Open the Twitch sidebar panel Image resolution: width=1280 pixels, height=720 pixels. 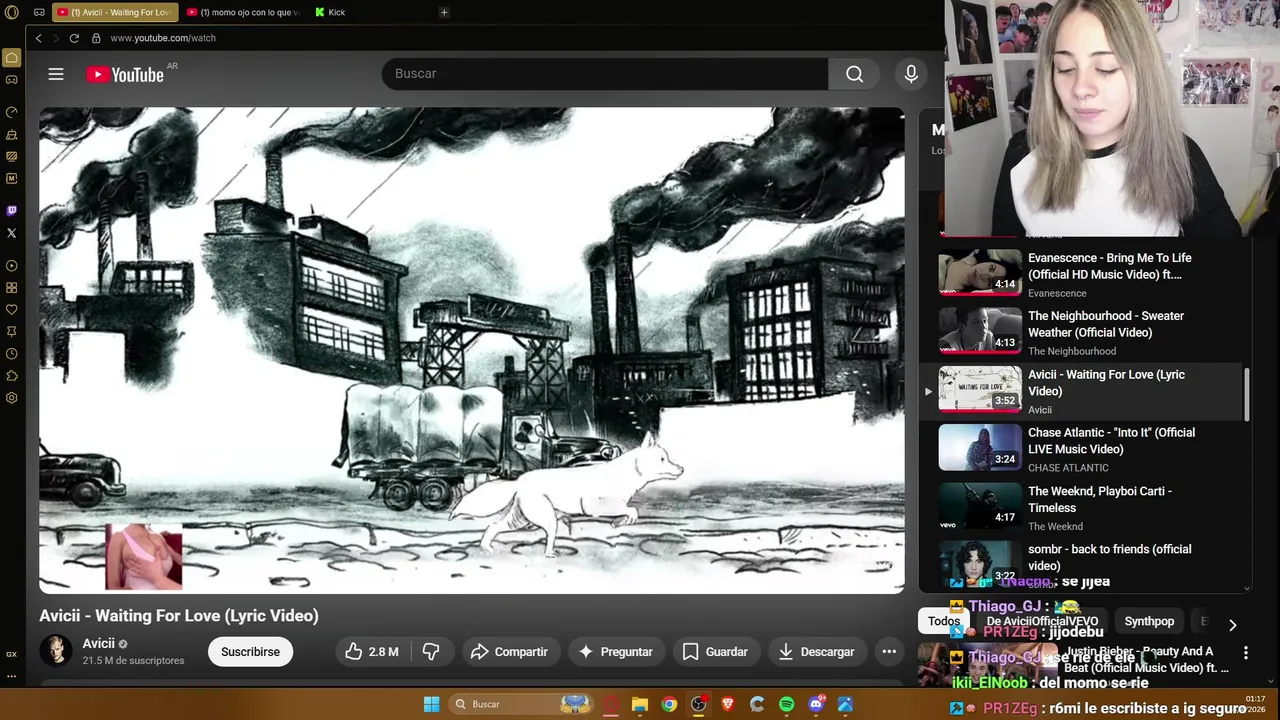coord(12,210)
